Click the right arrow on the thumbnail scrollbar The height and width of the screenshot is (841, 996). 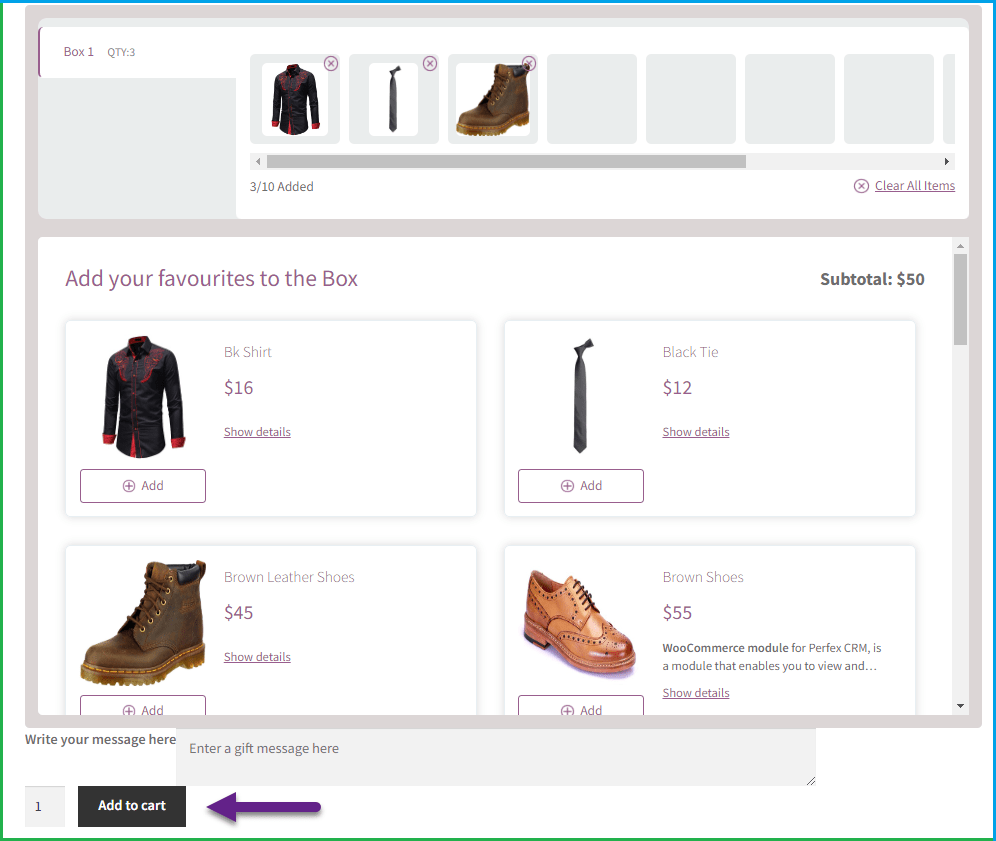[947, 160]
